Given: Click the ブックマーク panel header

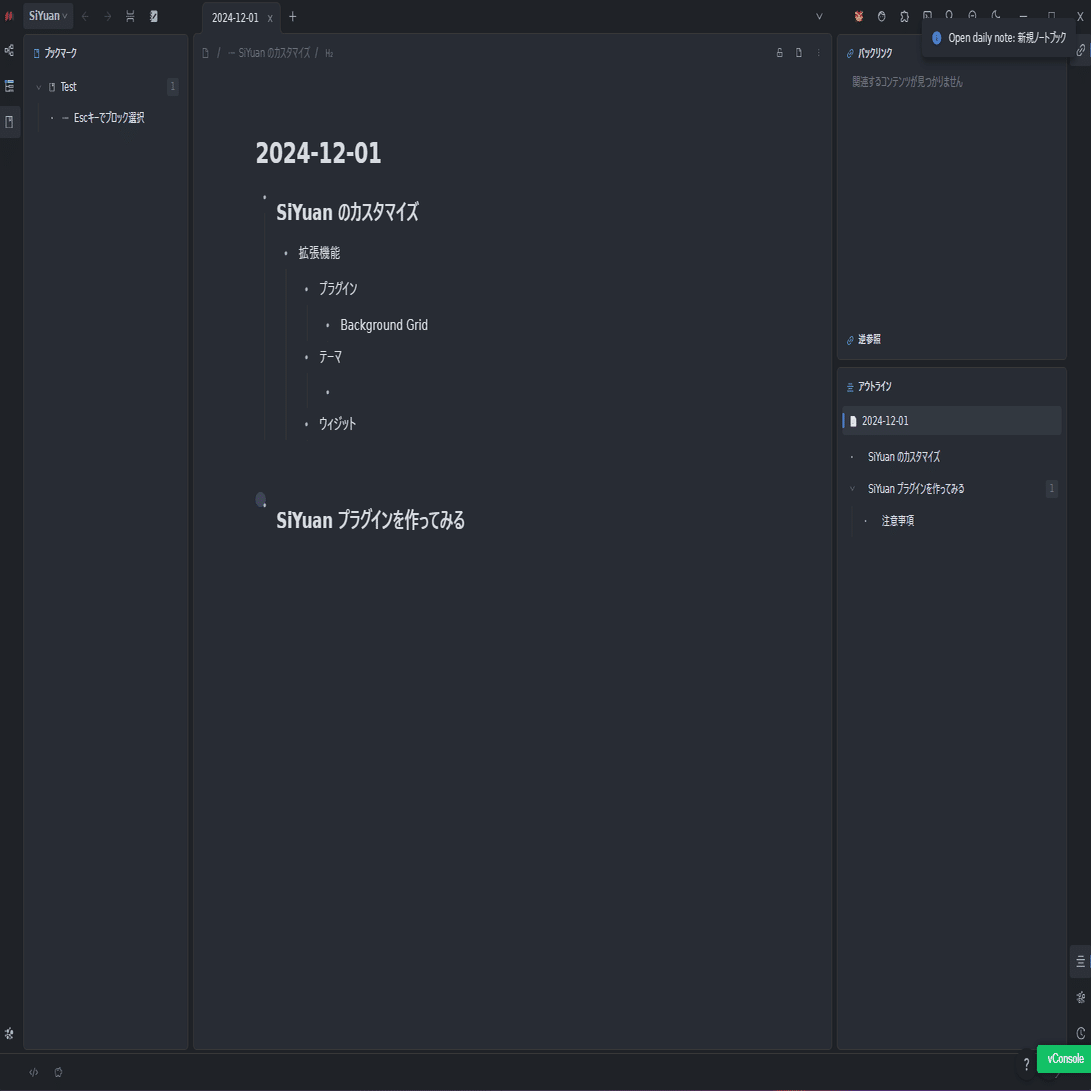Looking at the screenshot, I should pyautogui.click(x=61, y=53).
